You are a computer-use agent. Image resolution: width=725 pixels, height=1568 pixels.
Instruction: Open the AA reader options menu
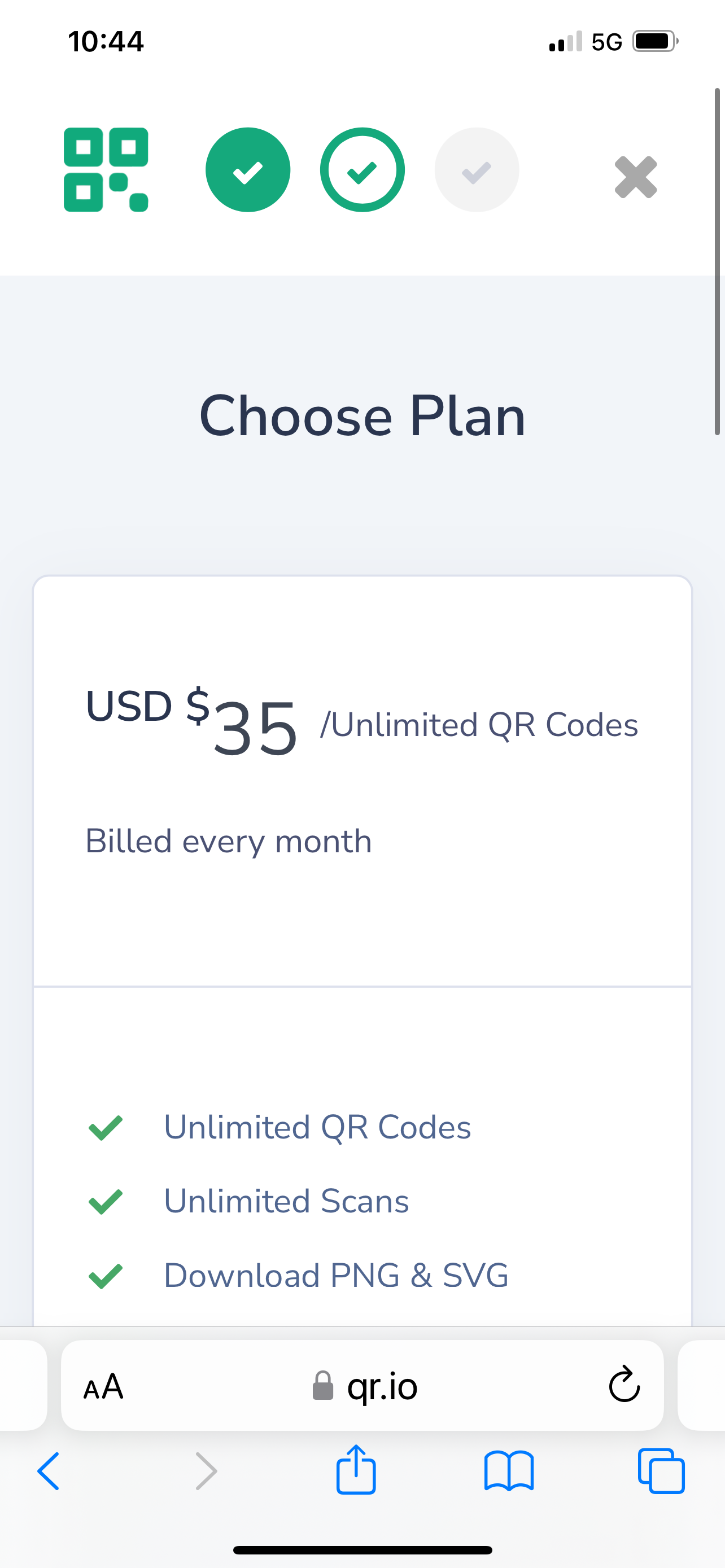pos(103,1387)
